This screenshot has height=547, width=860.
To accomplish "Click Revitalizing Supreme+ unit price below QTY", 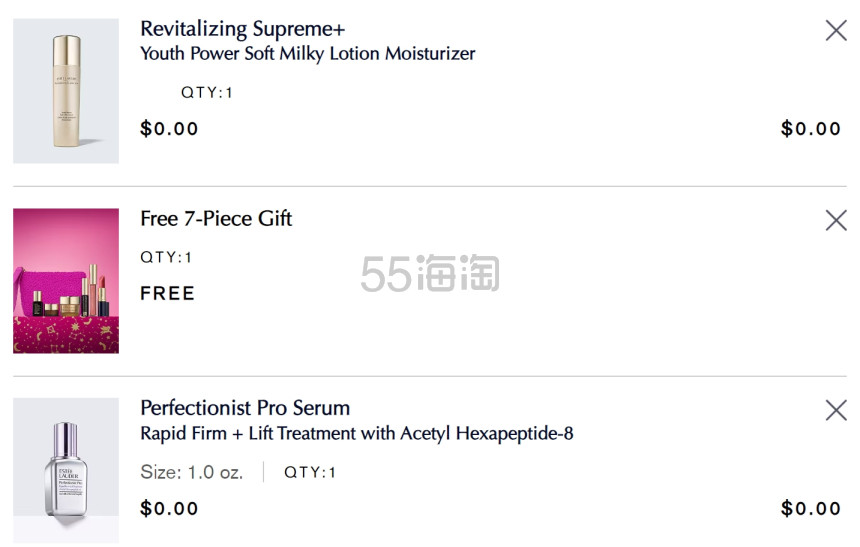I will [x=169, y=128].
